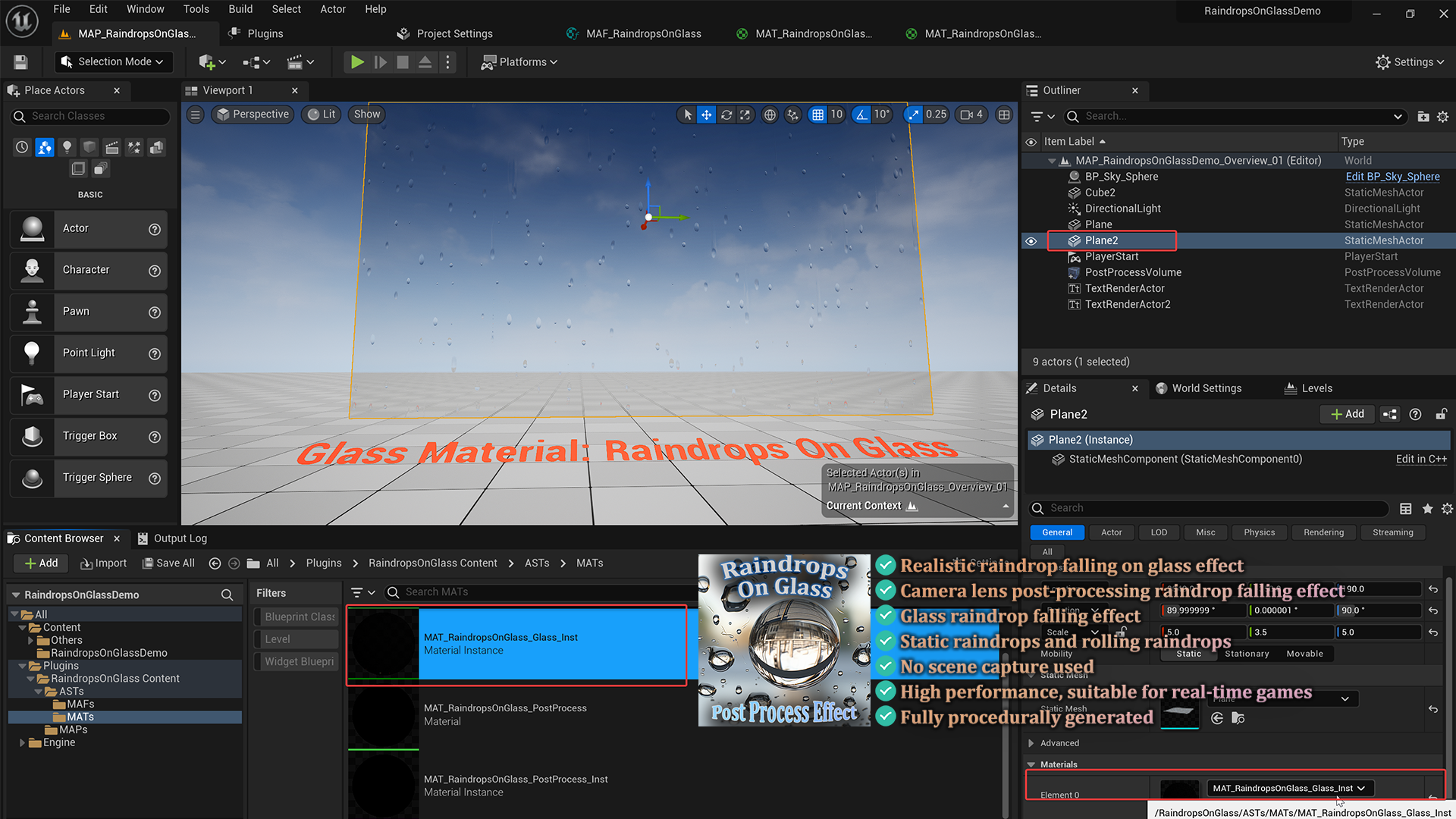
Task: Open the Build menu
Action: click(240, 9)
